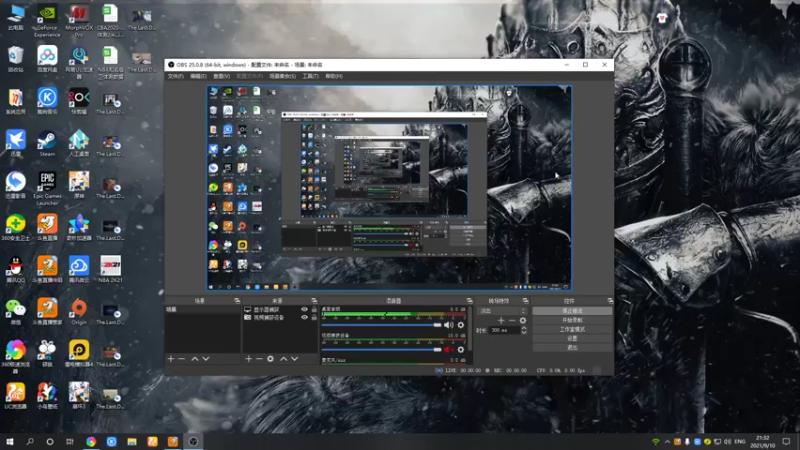Pop out the Scene Transitions dock panel

[526, 301]
